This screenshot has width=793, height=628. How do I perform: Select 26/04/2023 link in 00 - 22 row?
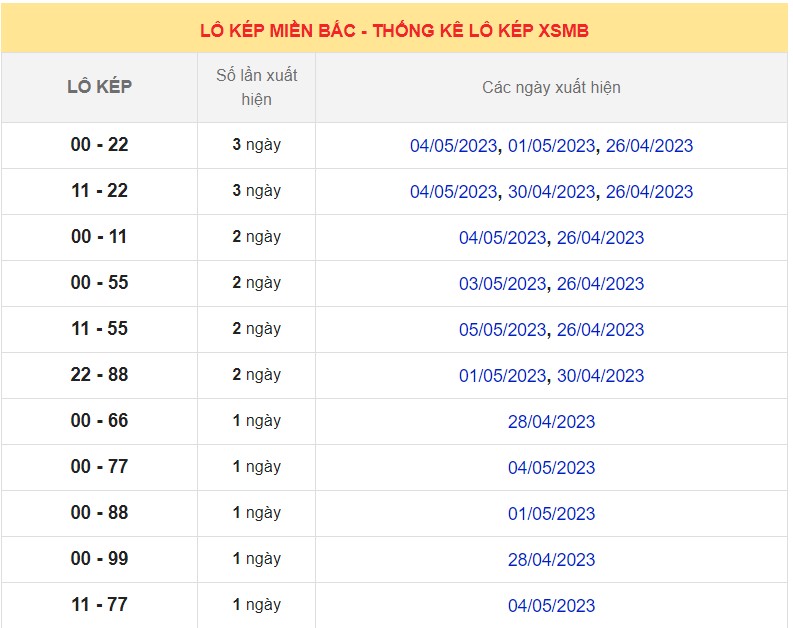649,146
